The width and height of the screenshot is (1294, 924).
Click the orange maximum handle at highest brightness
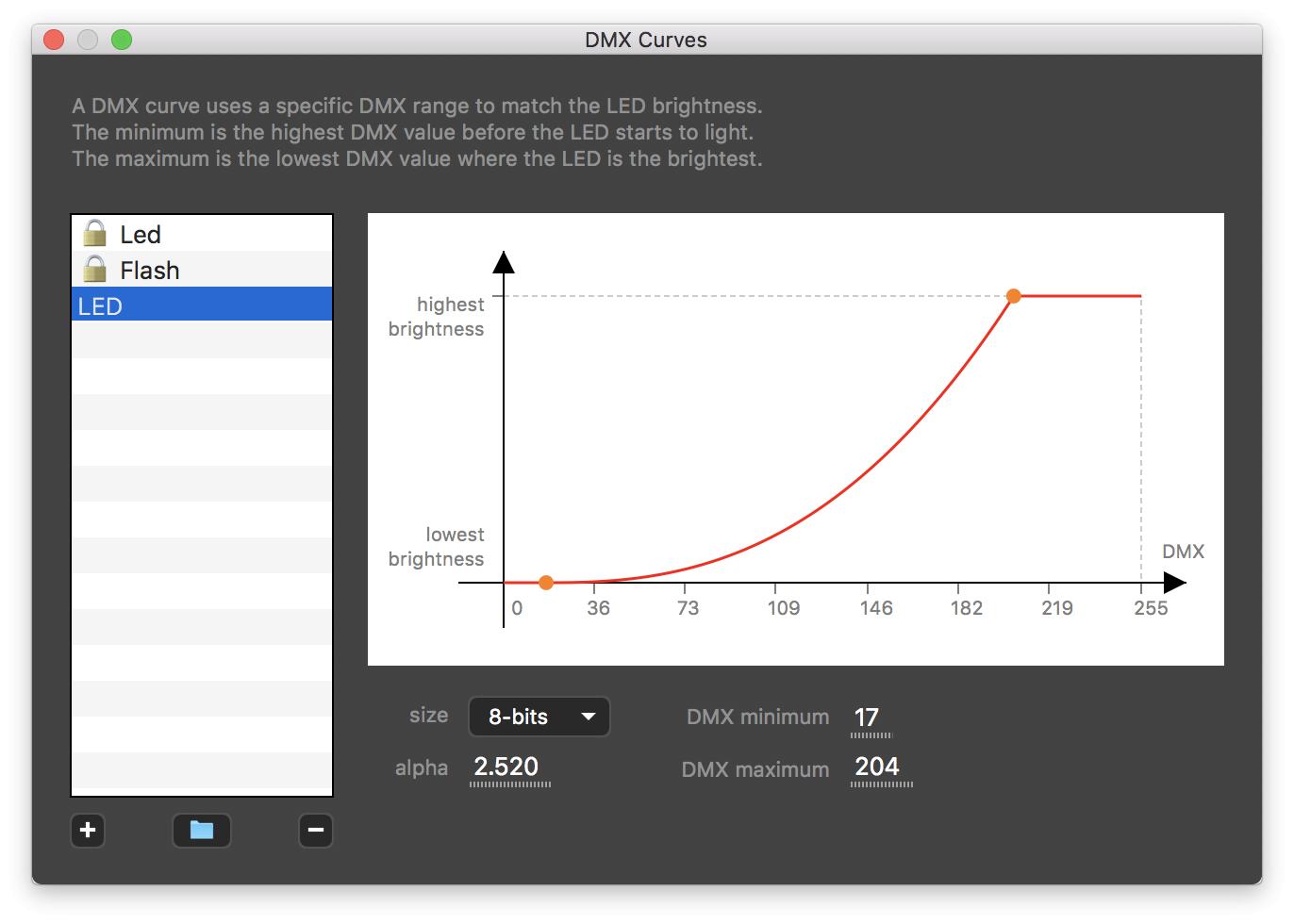pos(1014,296)
